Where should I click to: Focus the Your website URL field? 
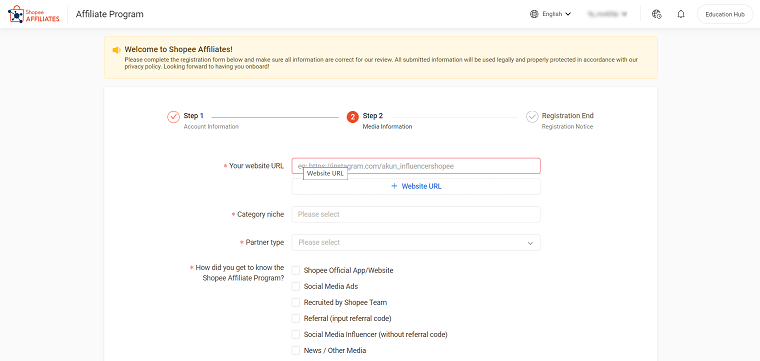416,166
